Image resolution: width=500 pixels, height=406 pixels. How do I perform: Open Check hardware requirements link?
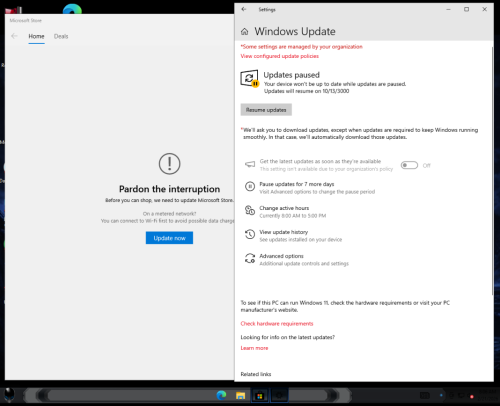(277, 323)
